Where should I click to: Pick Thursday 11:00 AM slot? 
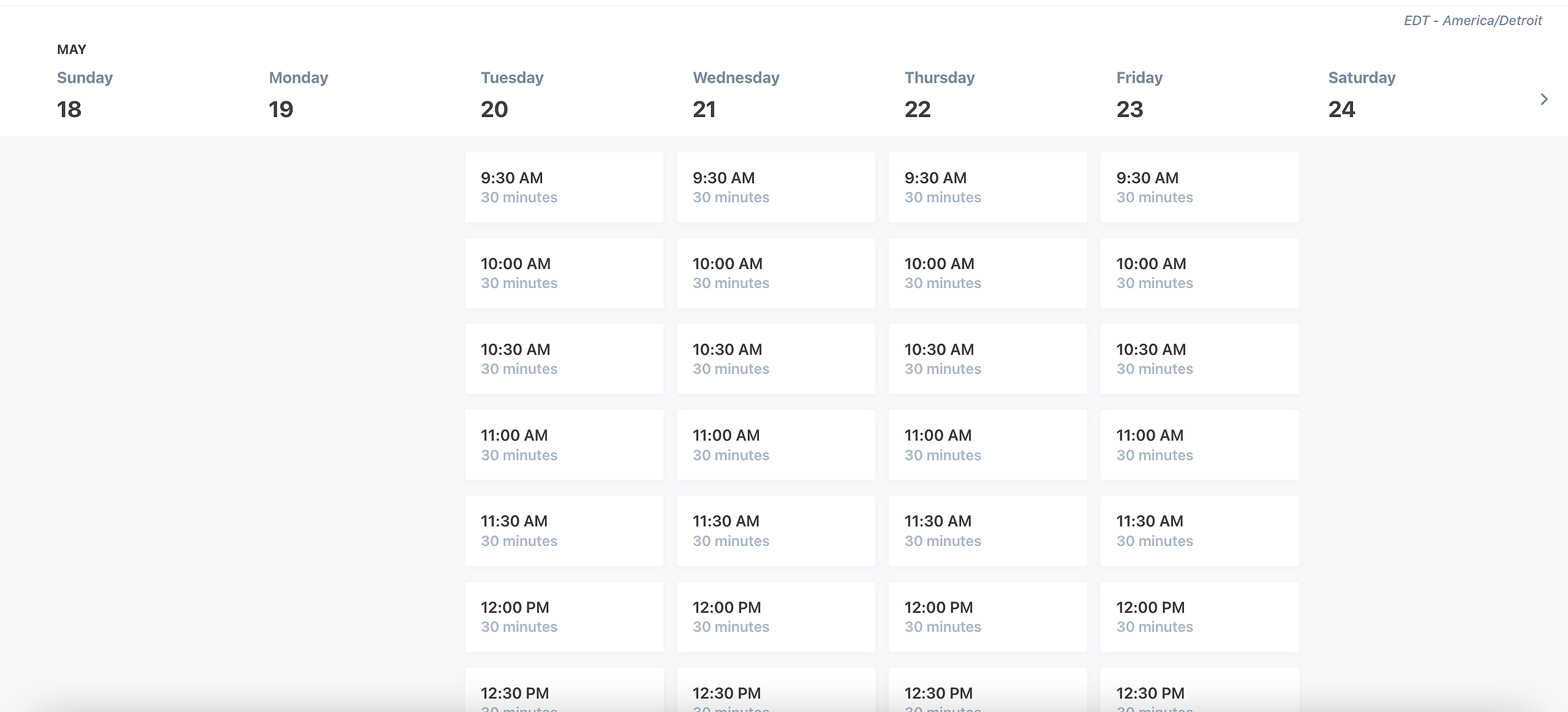987,444
